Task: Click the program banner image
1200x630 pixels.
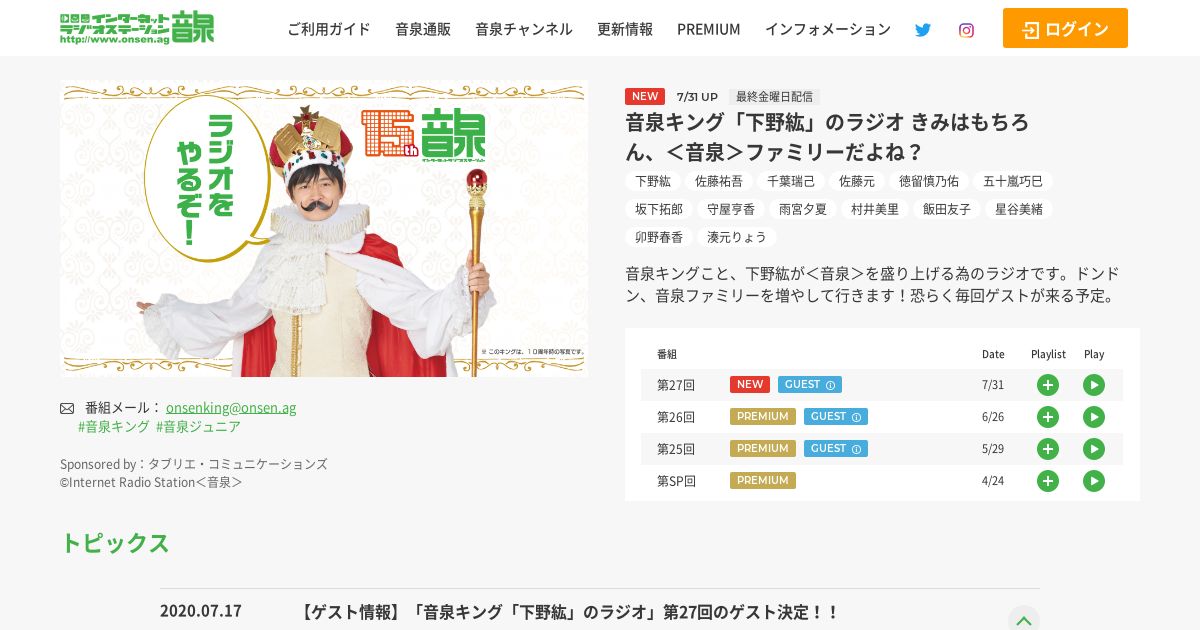Action: [x=324, y=229]
